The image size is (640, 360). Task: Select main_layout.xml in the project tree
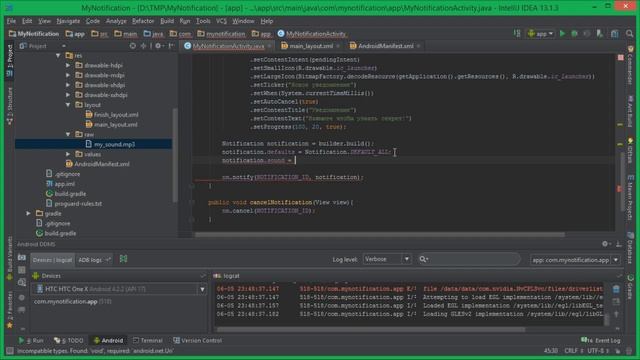click(x=111, y=124)
